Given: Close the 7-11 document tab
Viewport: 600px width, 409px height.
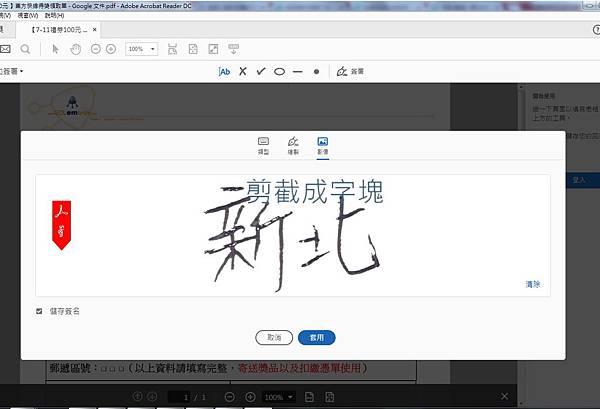Looking at the screenshot, I should pos(95,29).
